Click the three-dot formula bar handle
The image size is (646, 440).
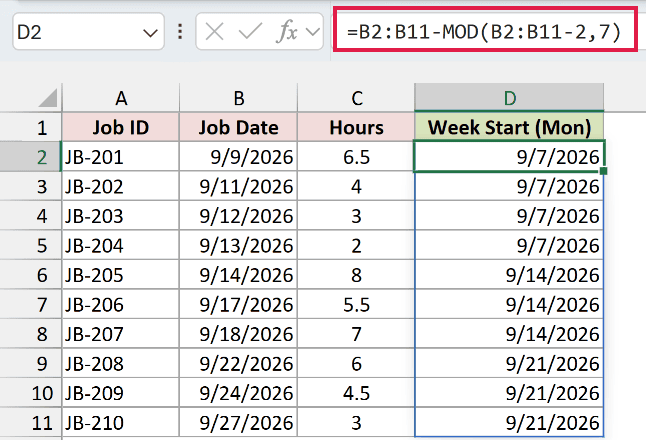click(x=180, y=32)
